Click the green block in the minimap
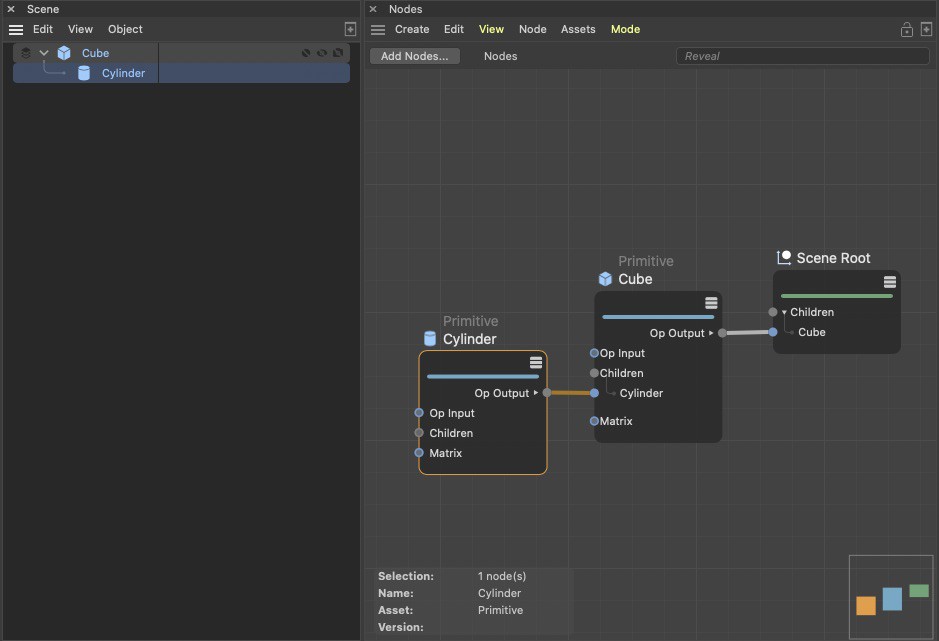Image resolution: width=939 pixels, height=641 pixels. (x=919, y=591)
